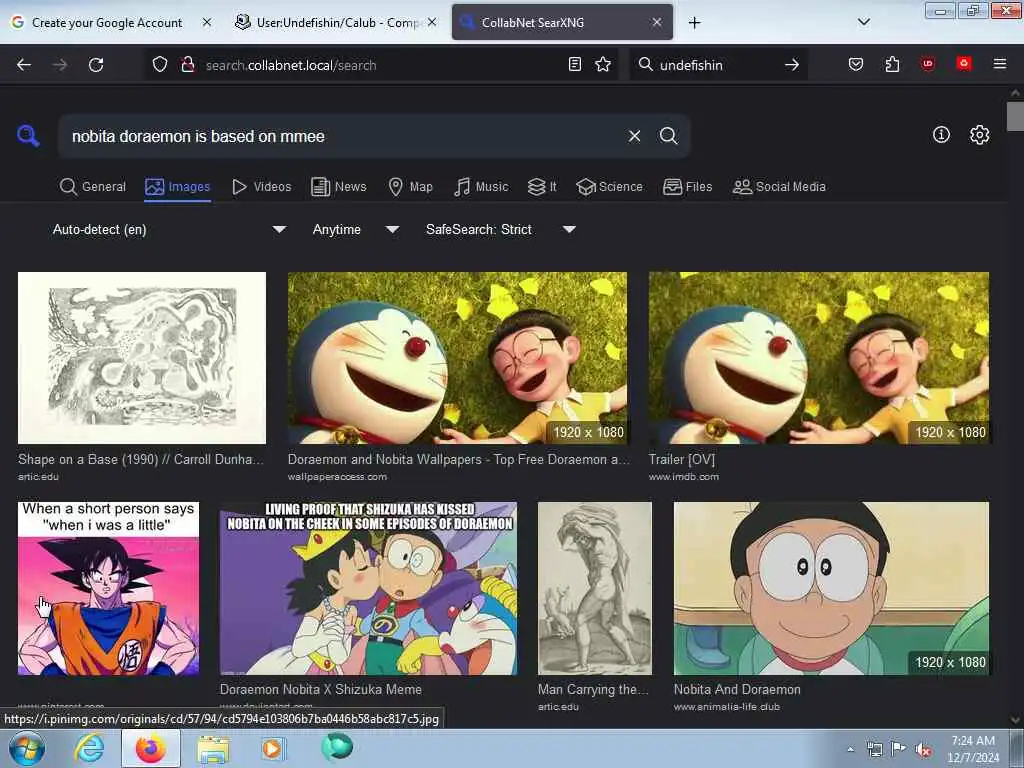Submit the browser search bar arrow
This screenshot has width=1024, height=768.
792,65
